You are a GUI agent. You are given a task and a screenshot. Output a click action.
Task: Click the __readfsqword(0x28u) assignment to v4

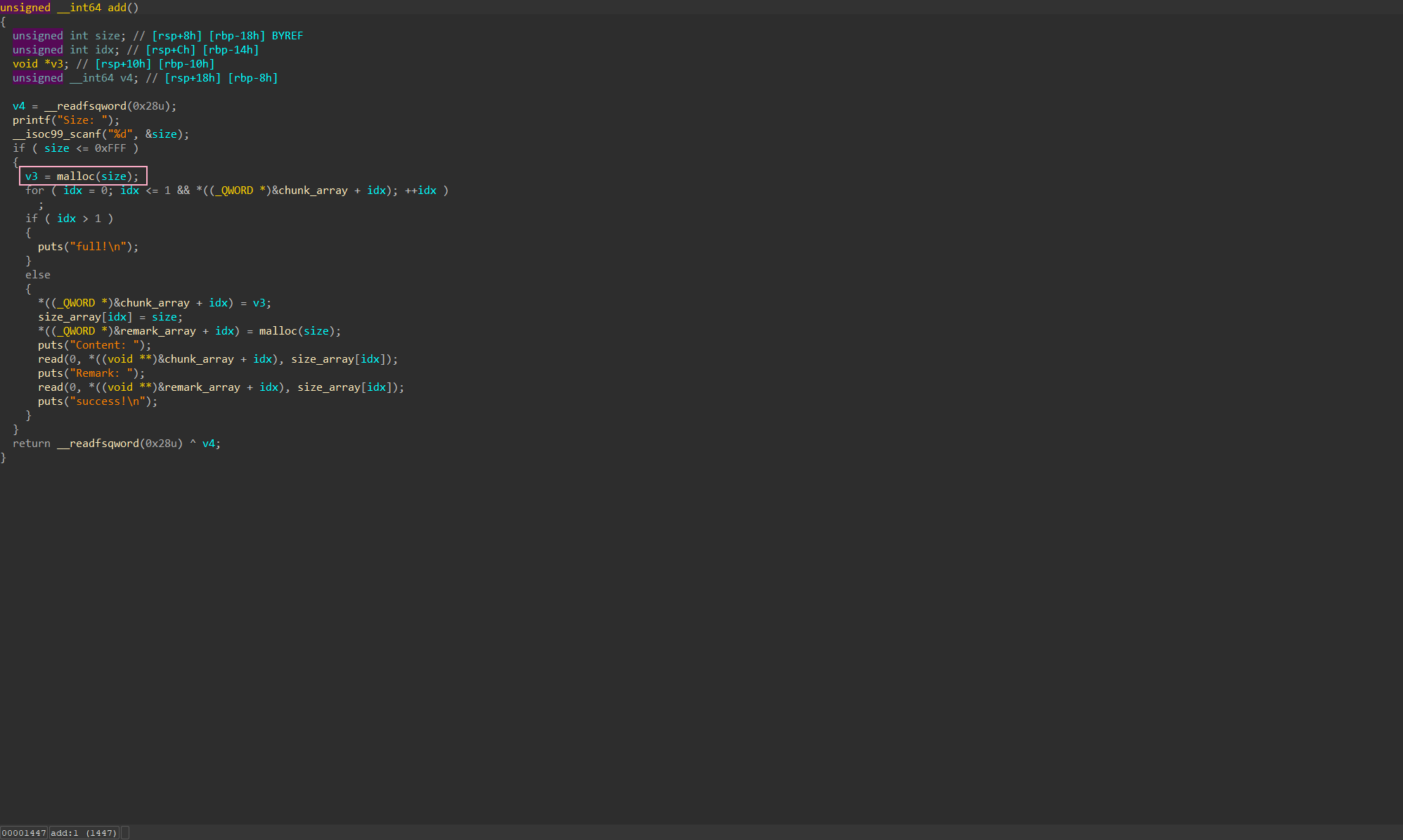tap(94, 106)
